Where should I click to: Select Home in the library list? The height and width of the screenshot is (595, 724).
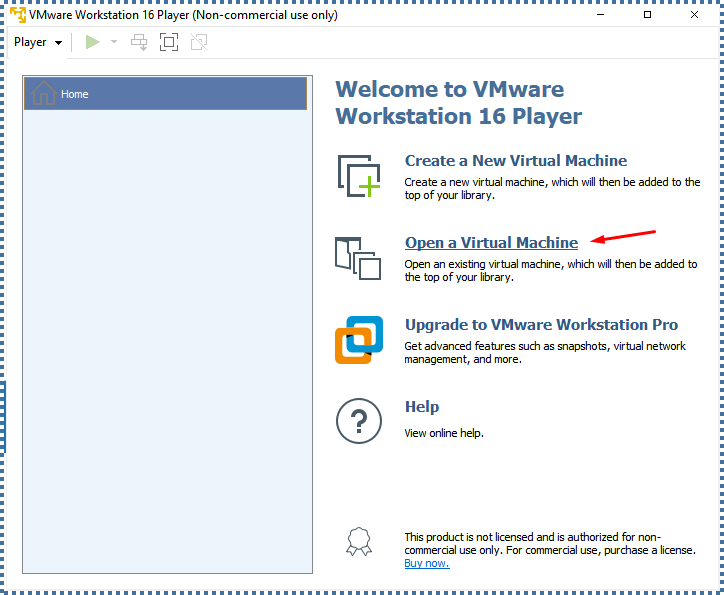165,94
